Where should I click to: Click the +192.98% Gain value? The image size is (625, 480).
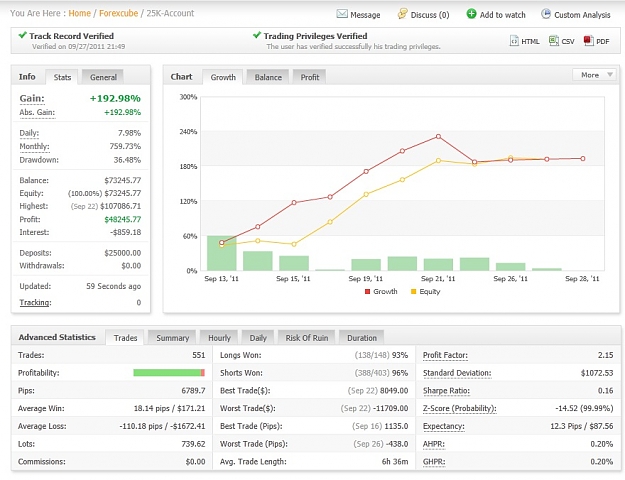pyautogui.click(x=115, y=98)
